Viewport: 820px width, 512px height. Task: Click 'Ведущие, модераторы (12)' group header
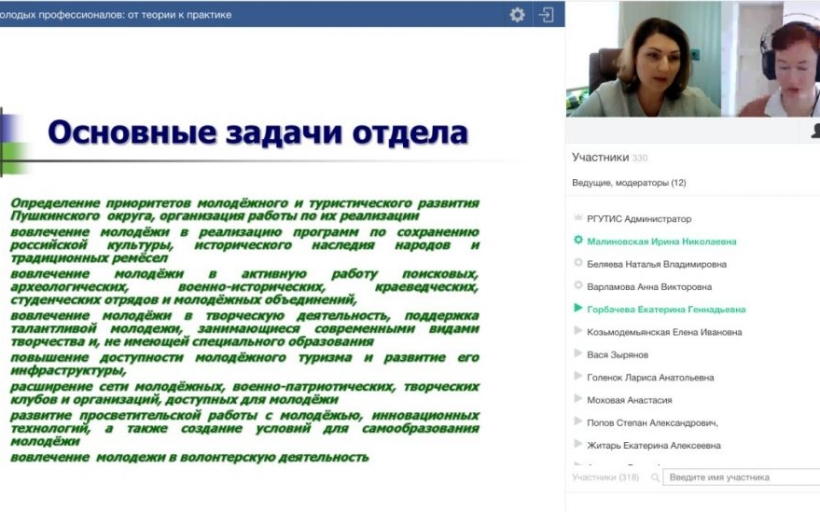(629, 183)
